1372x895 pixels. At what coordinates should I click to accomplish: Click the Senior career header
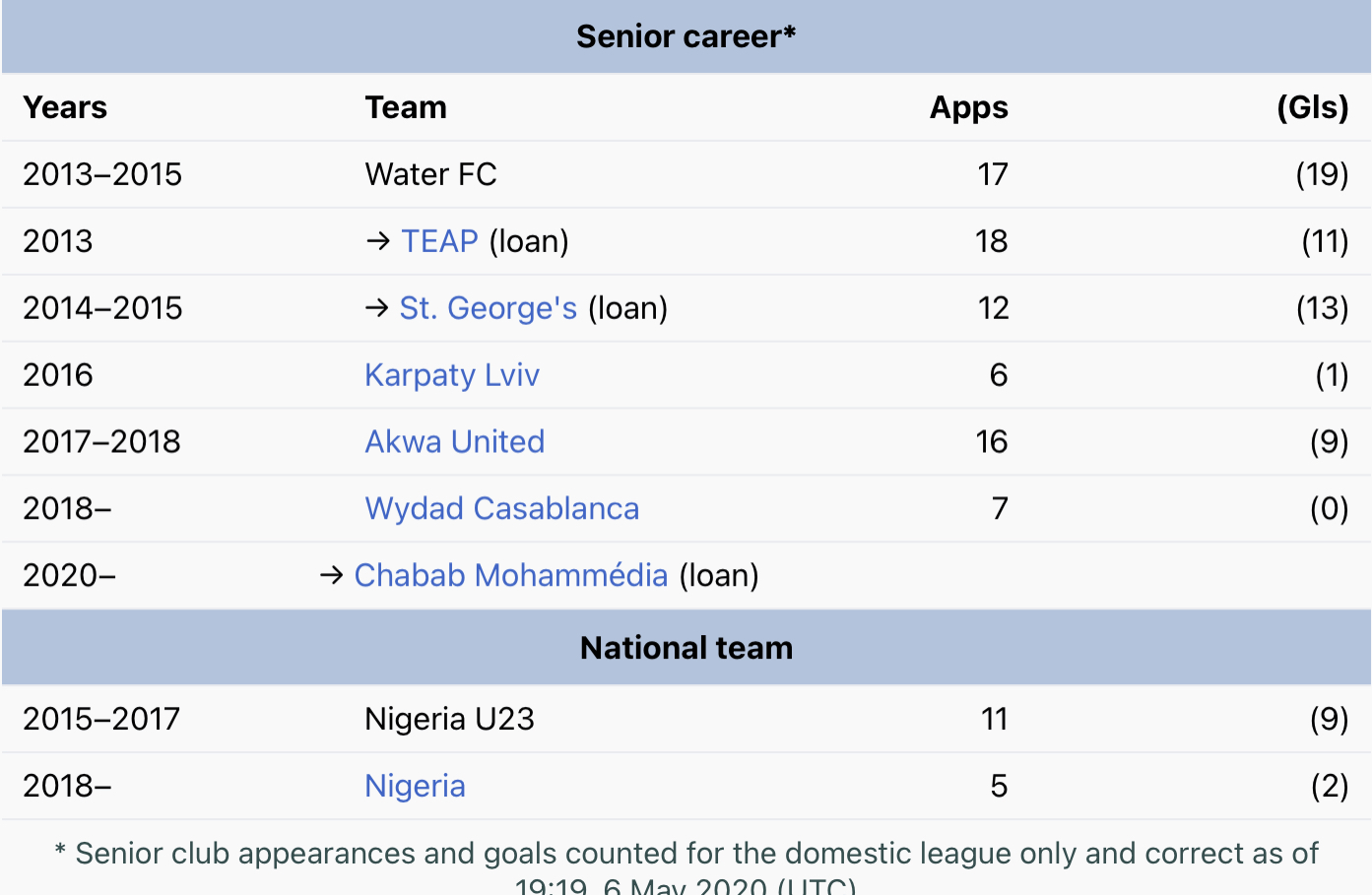686,37
